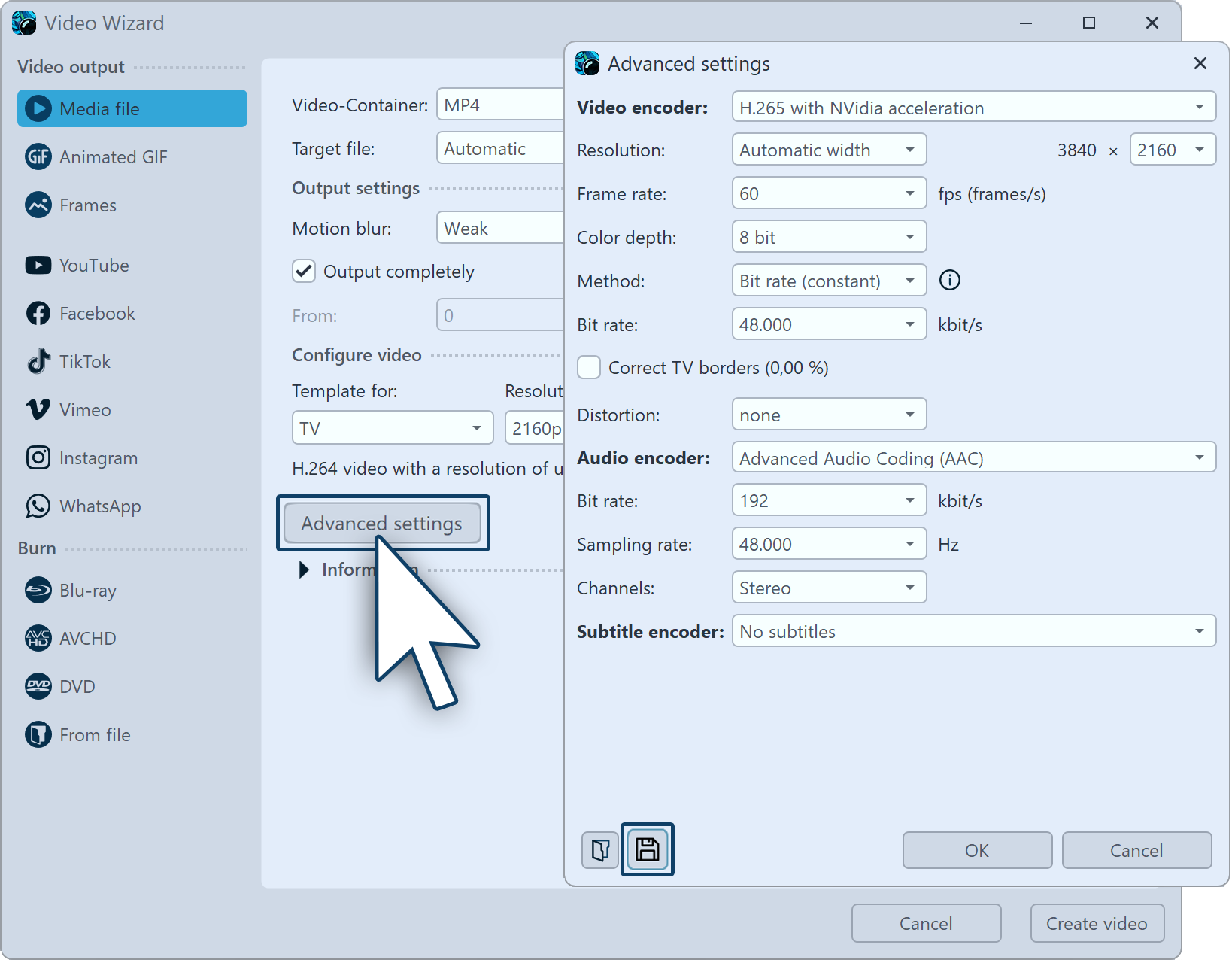Viewport: 1232px width, 960px height.
Task: Select the Animated GIF output option
Action: coord(113,157)
